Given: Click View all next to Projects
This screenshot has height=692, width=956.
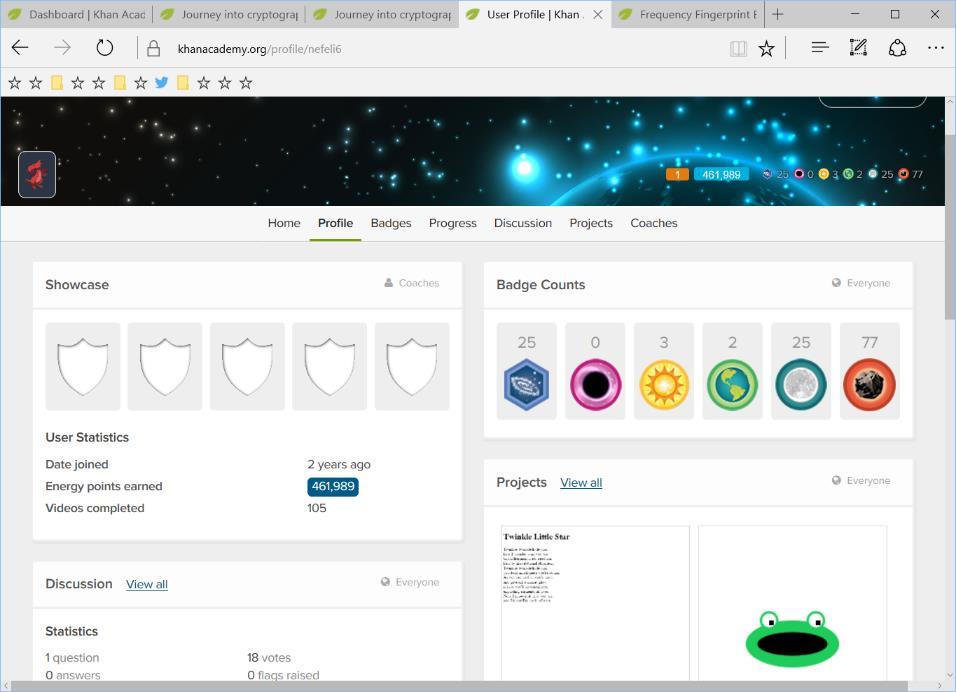Looking at the screenshot, I should click(581, 483).
